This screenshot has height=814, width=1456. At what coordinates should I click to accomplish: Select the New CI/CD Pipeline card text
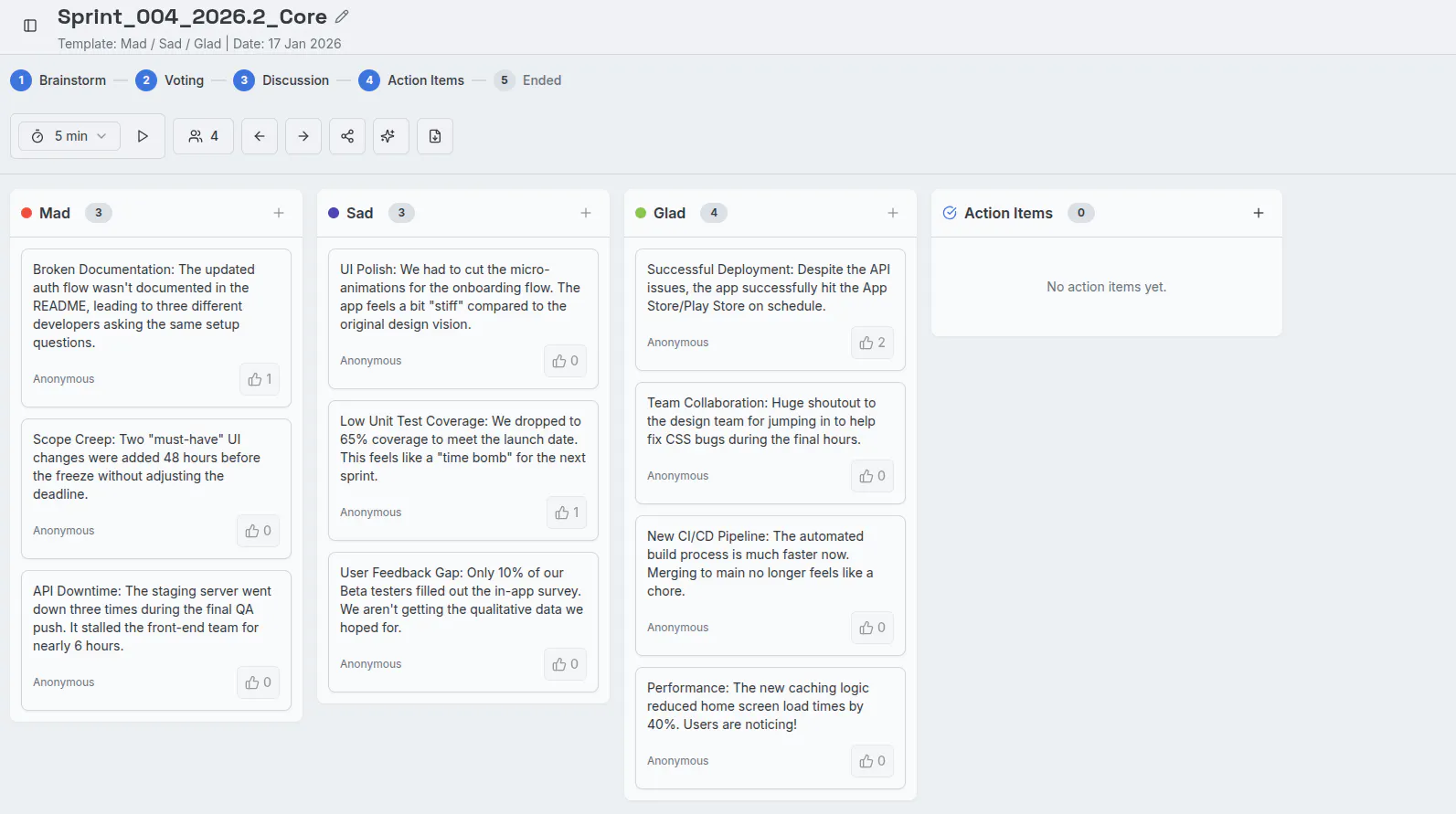(760, 564)
